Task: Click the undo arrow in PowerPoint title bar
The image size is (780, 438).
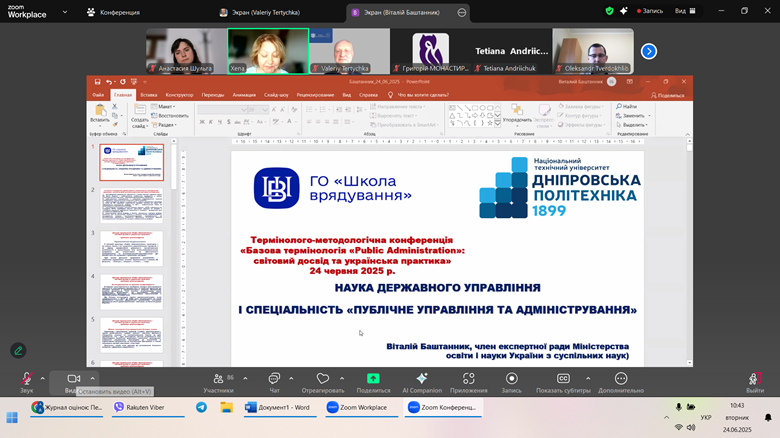Action: (x=109, y=82)
